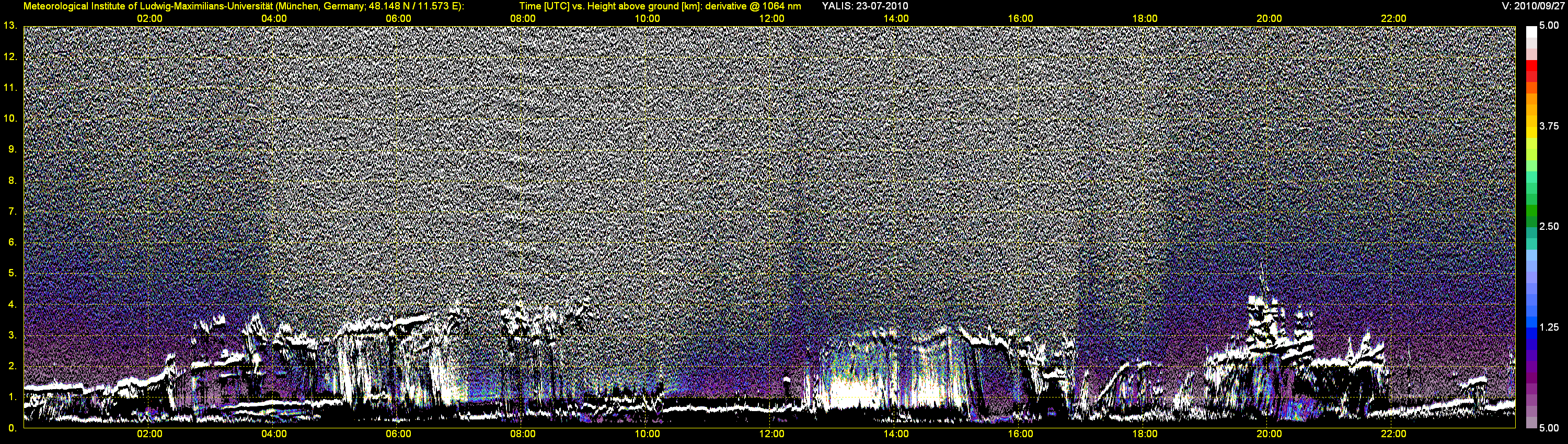Image resolution: width=1568 pixels, height=444 pixels.
Task: Click the 4. height axis label
Action: (13, 304)
